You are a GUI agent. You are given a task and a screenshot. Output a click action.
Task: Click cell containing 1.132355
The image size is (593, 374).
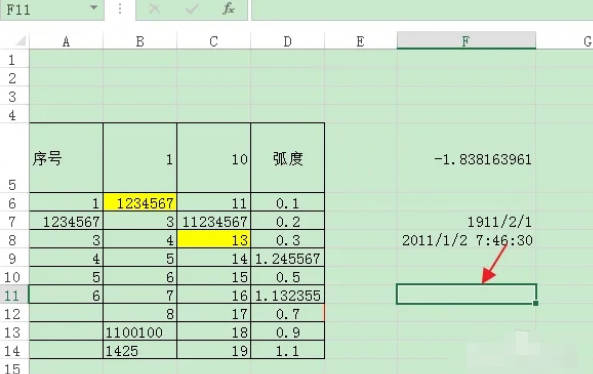pyautogui.click(x=287, y=295)
